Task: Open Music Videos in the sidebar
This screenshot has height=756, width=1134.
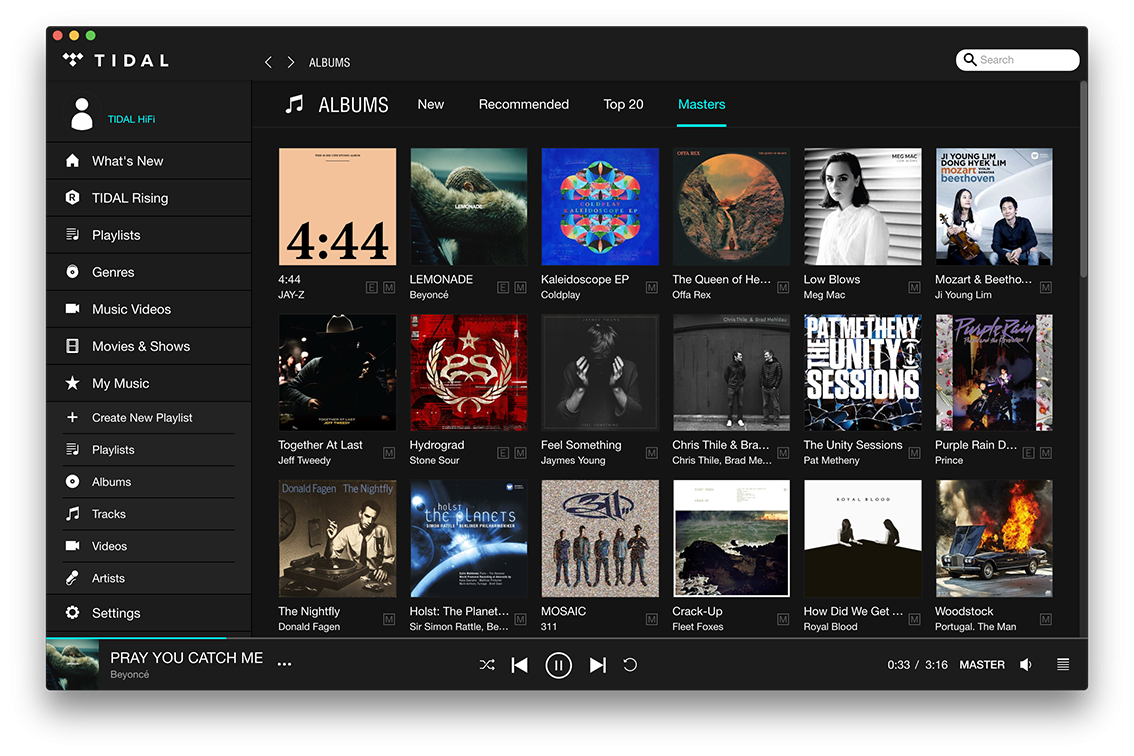Action: click(149, 309)
